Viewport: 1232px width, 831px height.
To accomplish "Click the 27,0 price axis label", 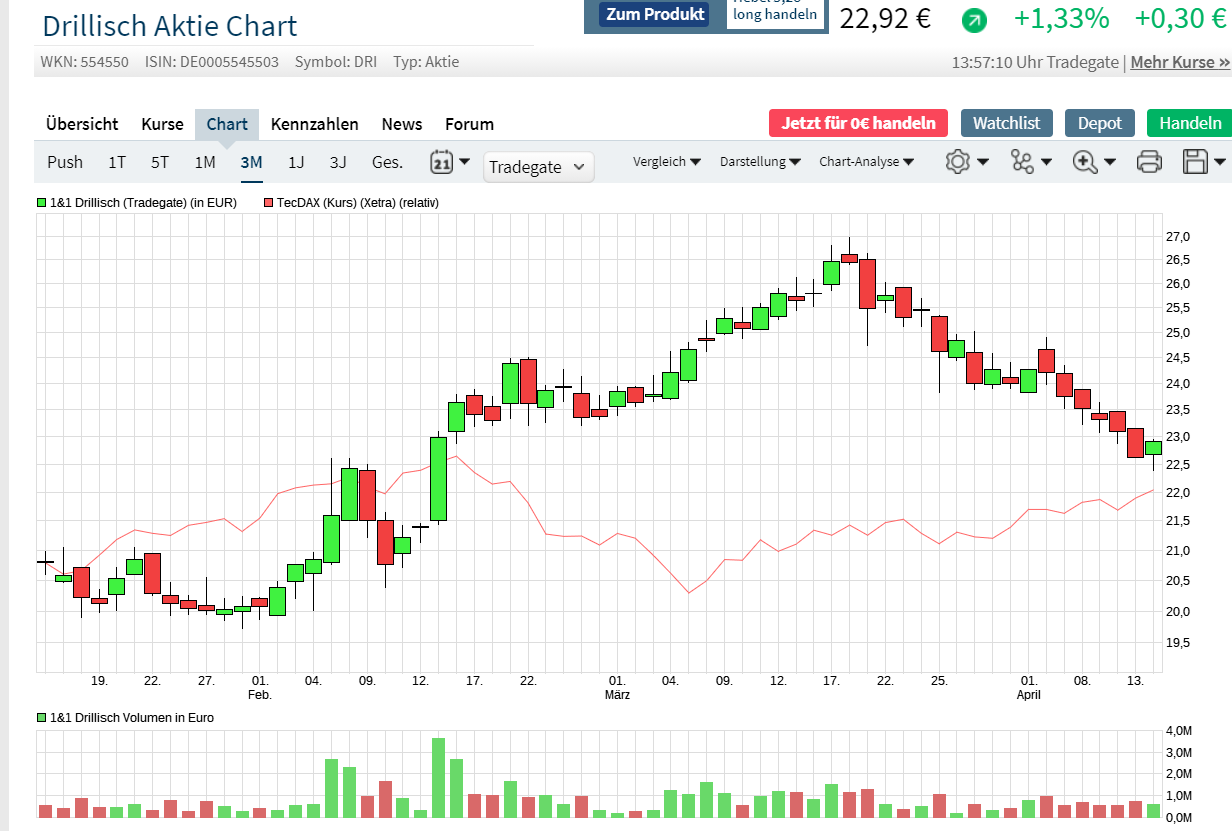I will (x=1178, y=237).
